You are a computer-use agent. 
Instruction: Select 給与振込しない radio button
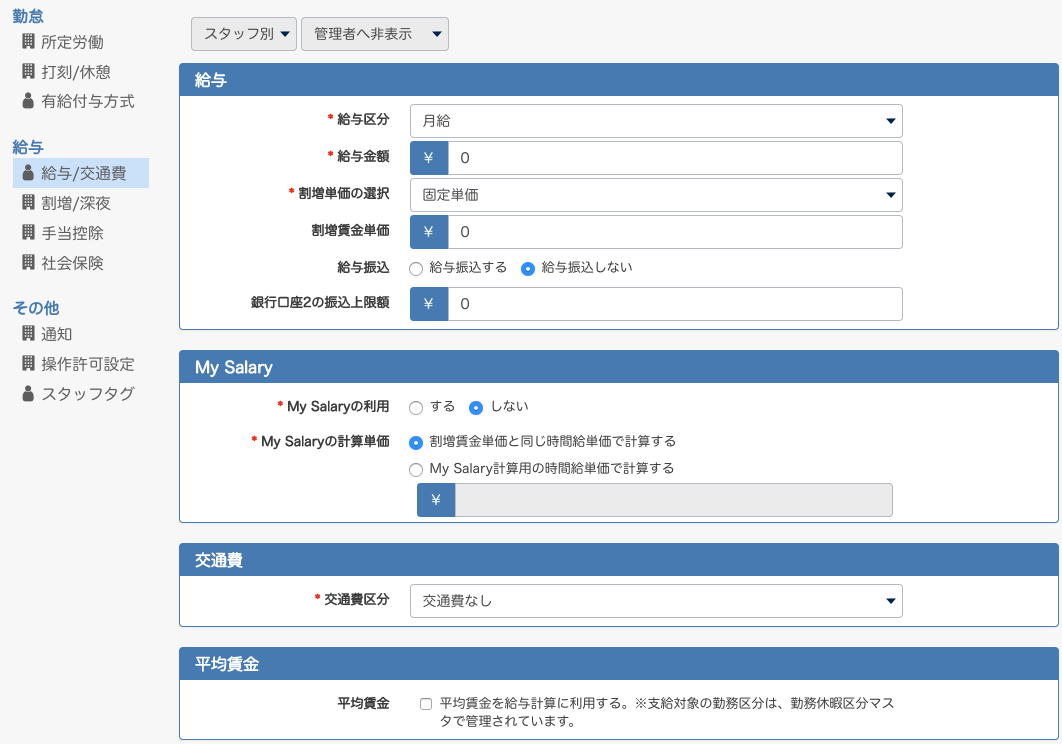[528, 268]
